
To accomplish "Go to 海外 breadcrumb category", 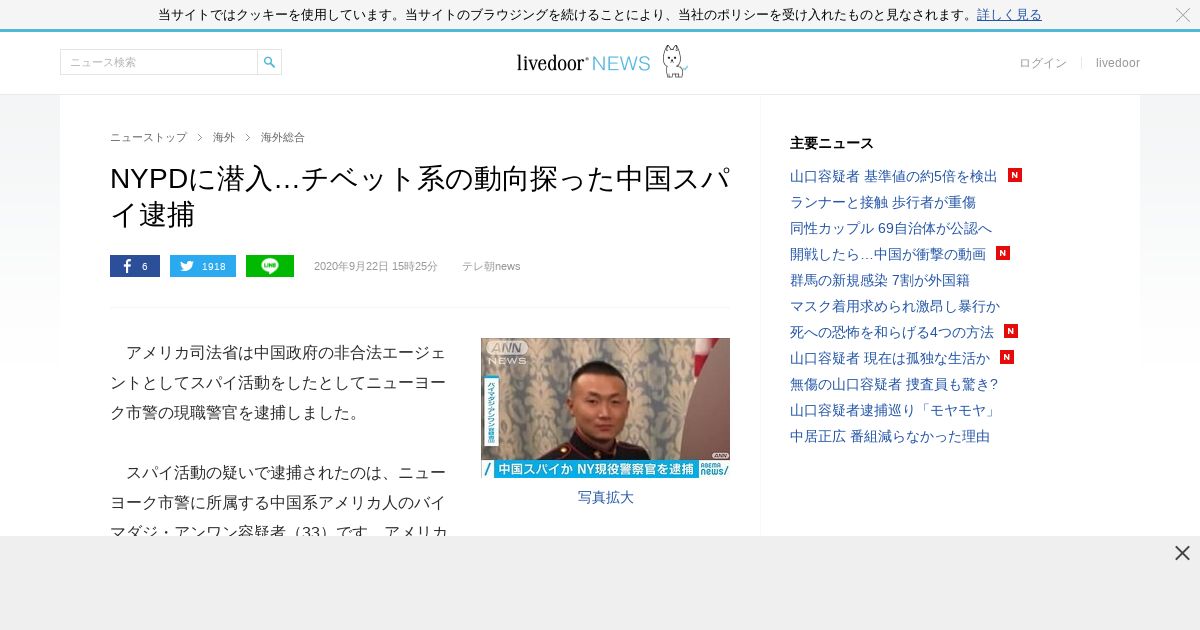I will click(x=224, y=137).
